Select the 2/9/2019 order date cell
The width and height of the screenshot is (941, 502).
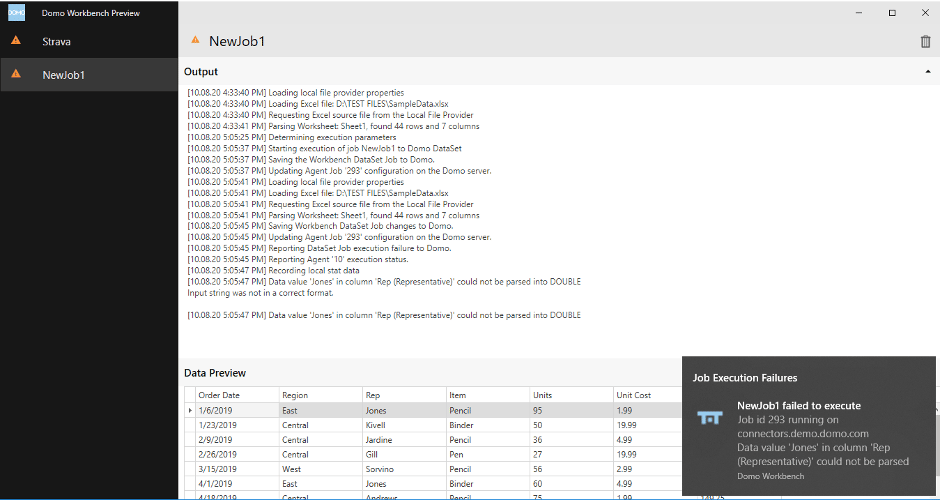(238, 440)
